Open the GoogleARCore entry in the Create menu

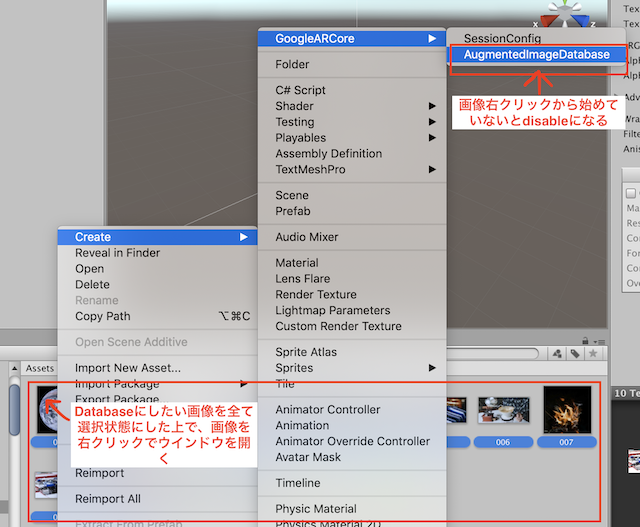(352, 38)
